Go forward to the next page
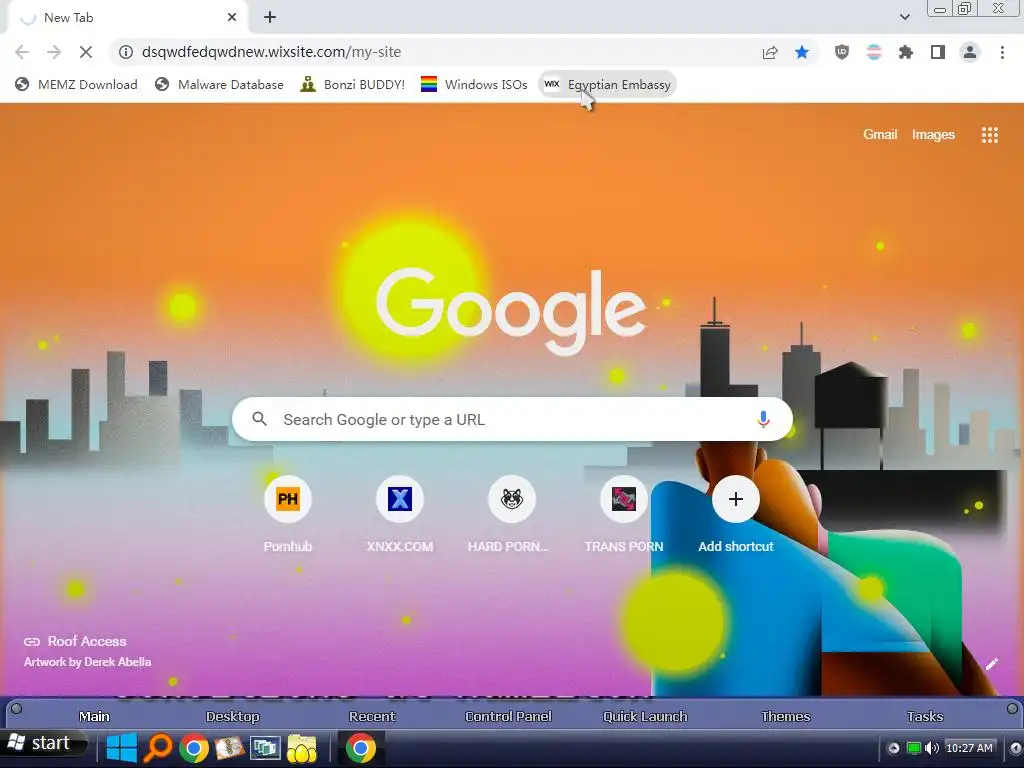The image size is (1024, 768). point(54,52)
